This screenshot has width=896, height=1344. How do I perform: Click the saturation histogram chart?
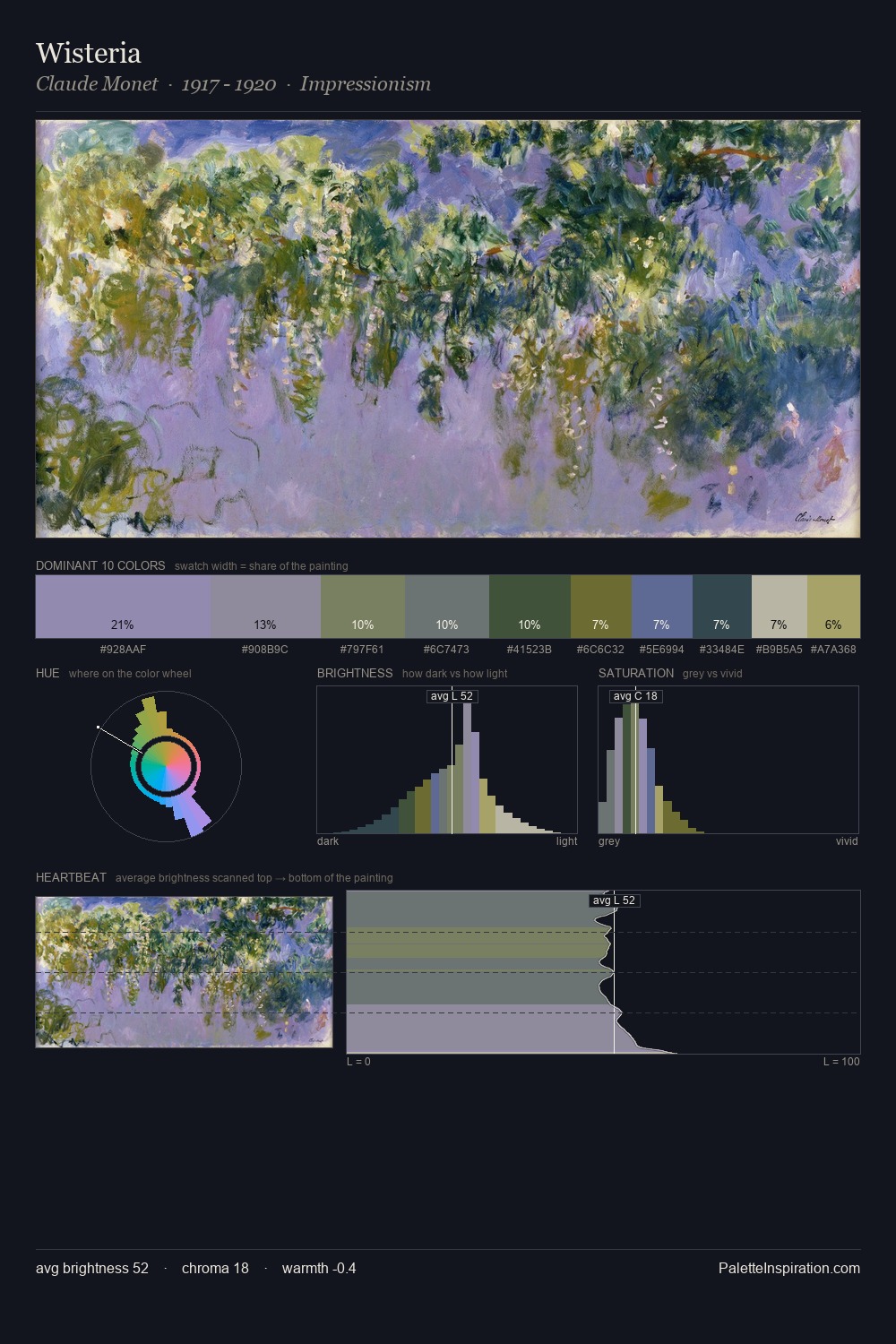(x=728, y=760)
